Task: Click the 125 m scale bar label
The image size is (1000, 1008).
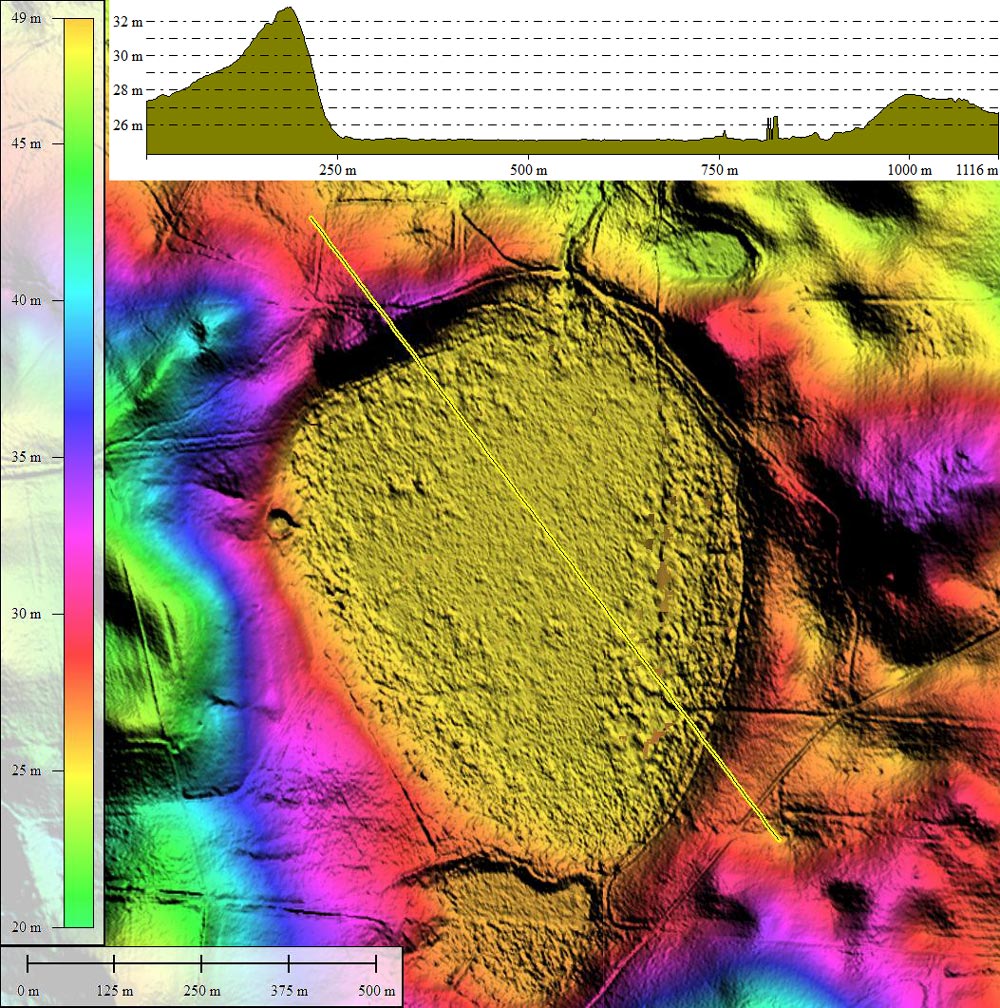Action: click(x=114, y=991)
